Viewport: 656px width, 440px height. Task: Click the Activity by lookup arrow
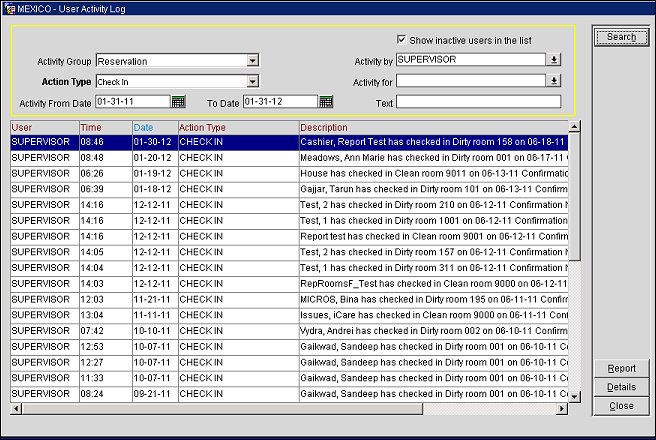[554, 60]
